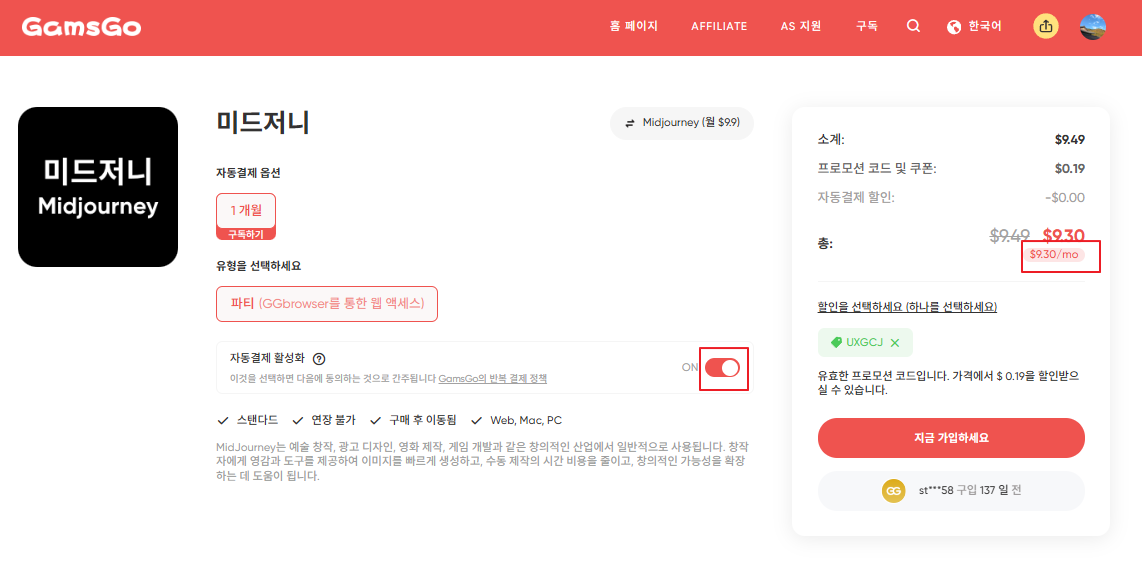Click the 구매 후 이동됨 feature label
The image size is (1142, 569).
(x=422, y=420)
